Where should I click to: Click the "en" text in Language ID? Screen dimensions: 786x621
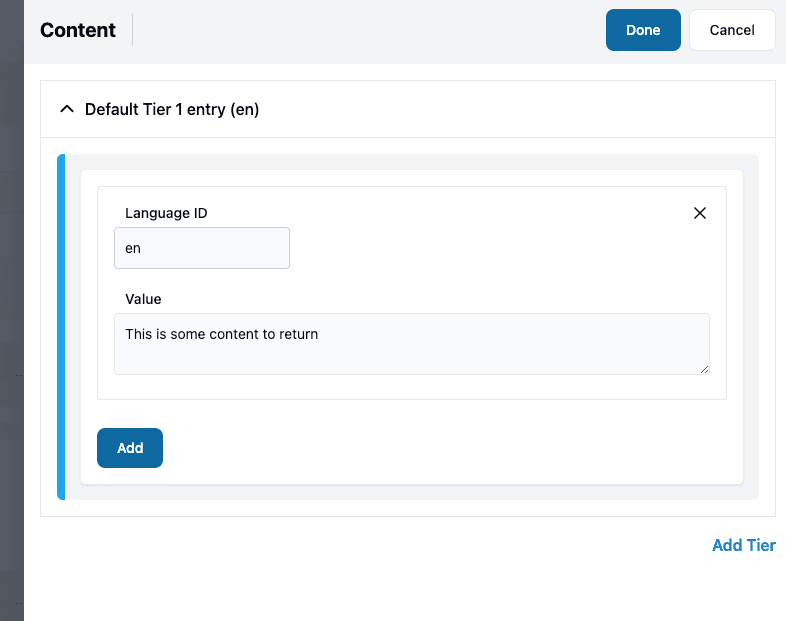[133, 248]
